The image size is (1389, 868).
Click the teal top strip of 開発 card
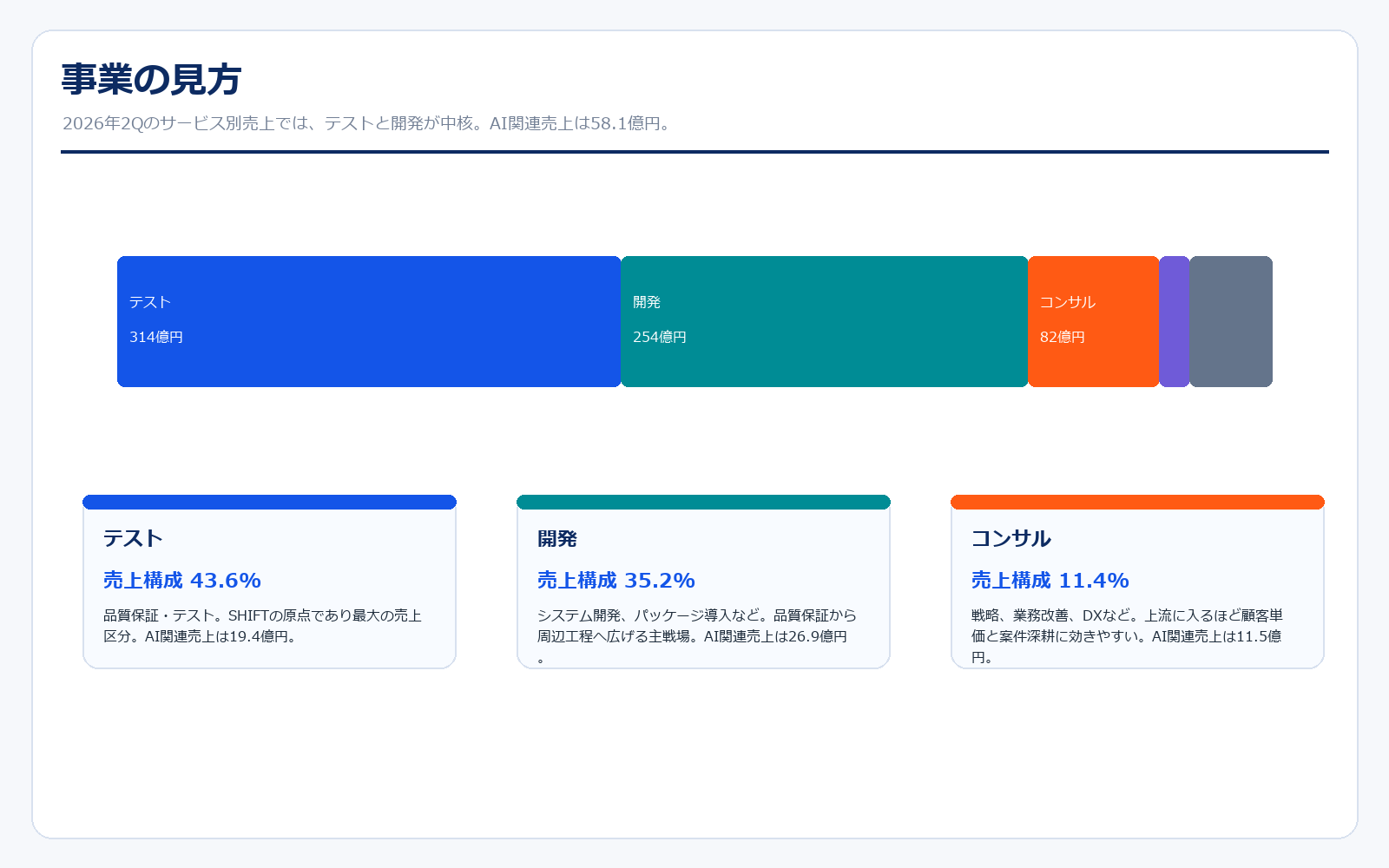[x=703, y=502]
